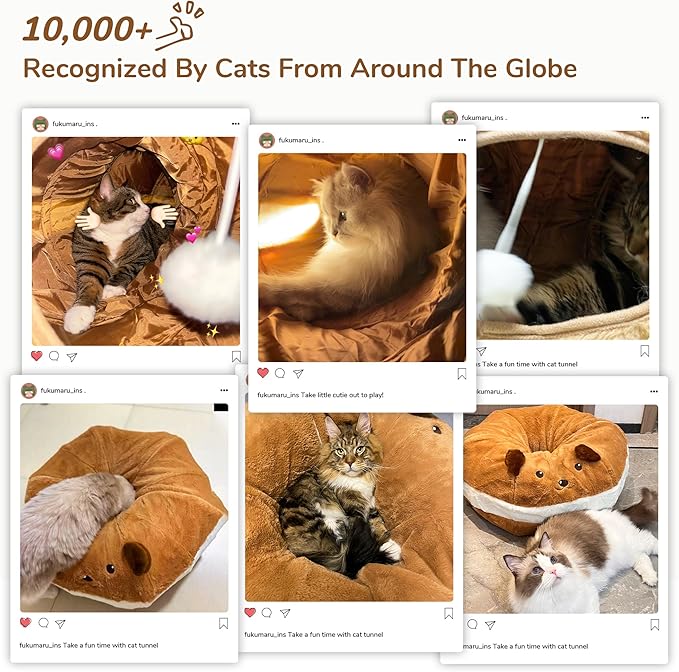Like the fluffy cream cat post
This screenshot has width=679, height=672.
pyautogui.click(x=263, y=373)
